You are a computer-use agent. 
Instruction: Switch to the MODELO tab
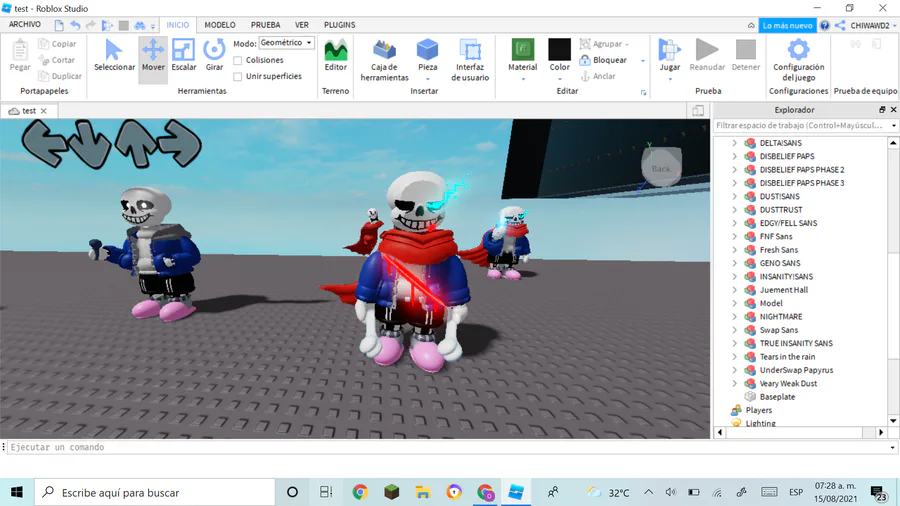pyautogui.click(x=220, y=25)
